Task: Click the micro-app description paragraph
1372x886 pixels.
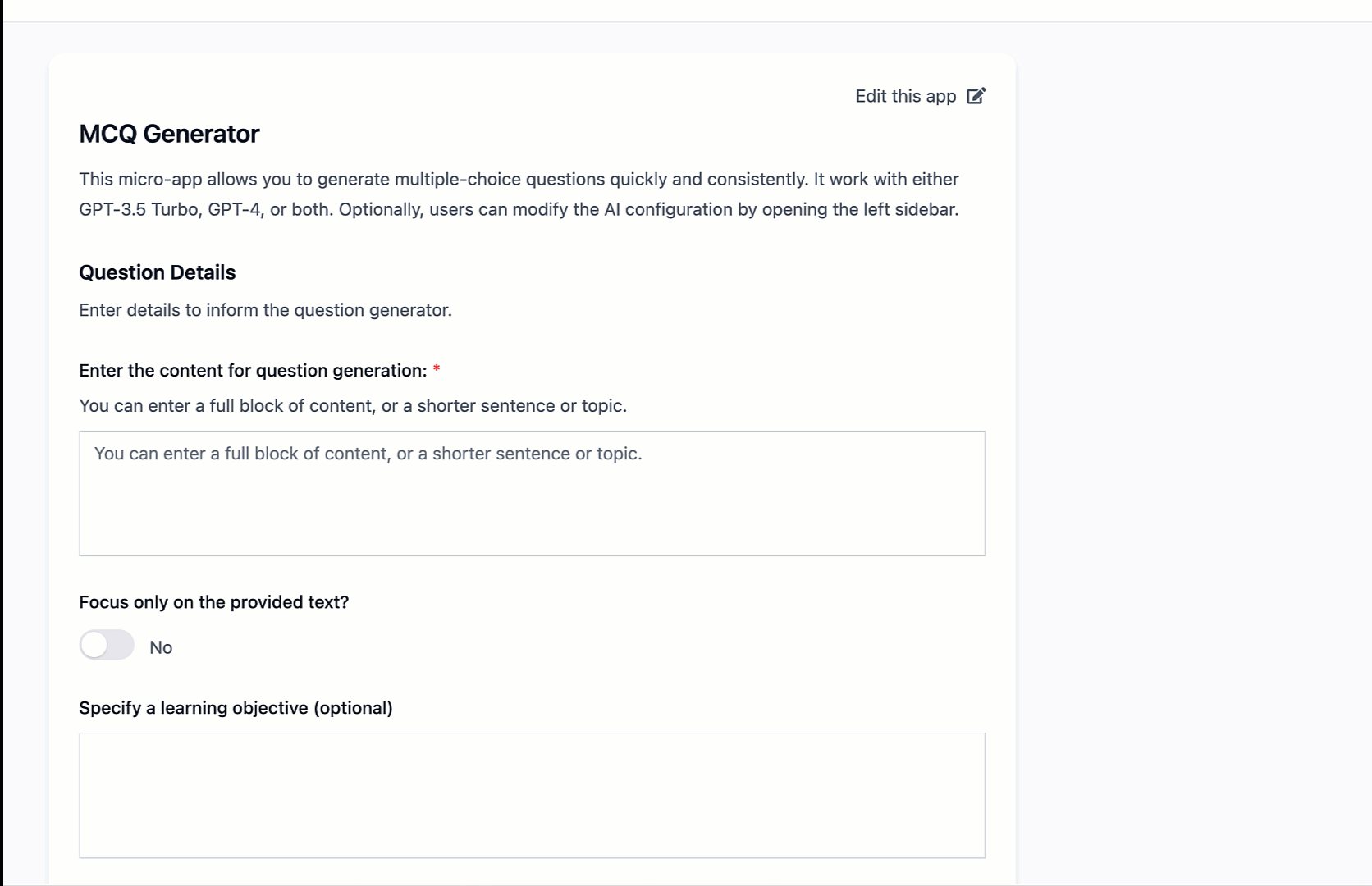Action: 519,194
